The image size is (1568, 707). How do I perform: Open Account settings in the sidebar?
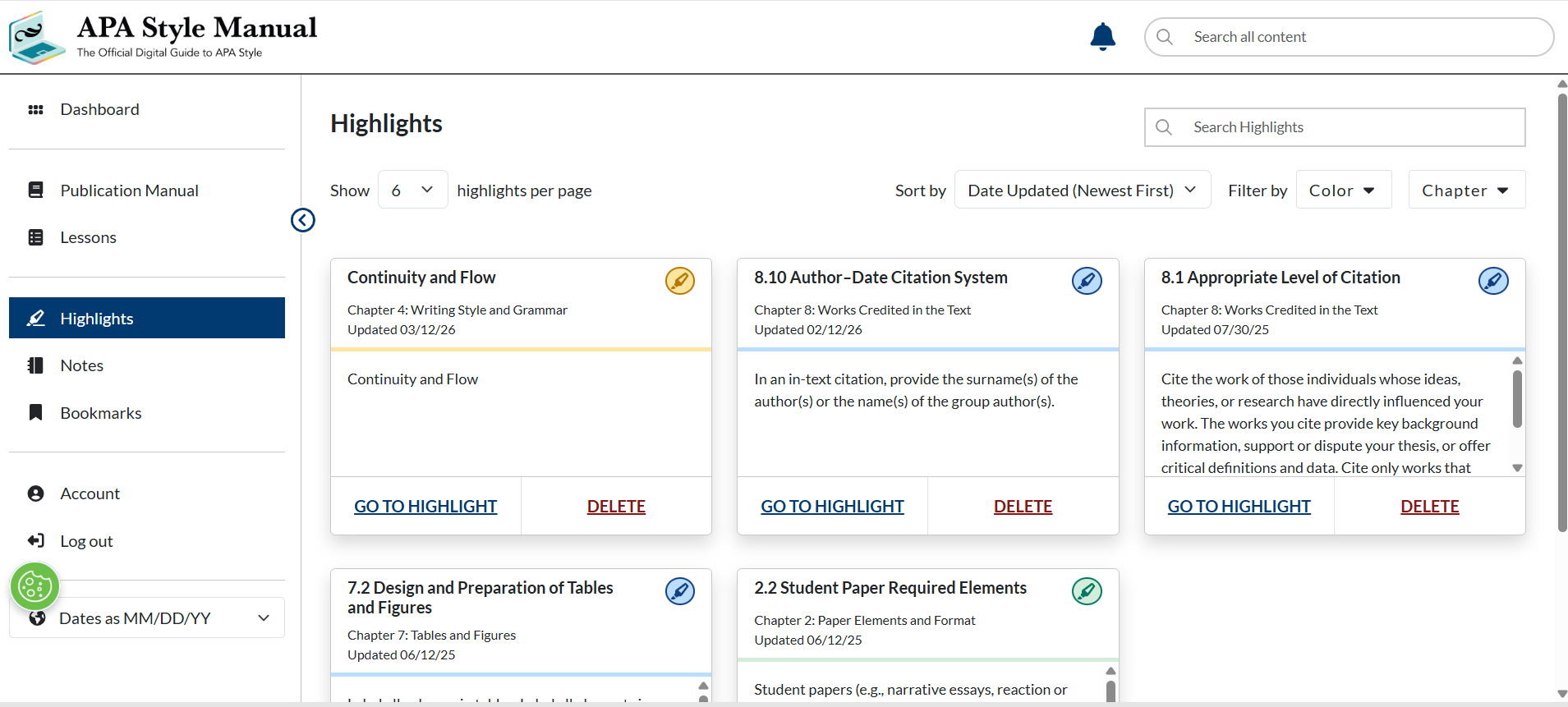click(x=147, y=494)
